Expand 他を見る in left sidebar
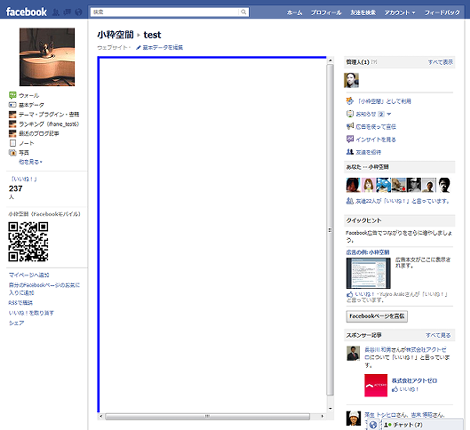470x430 pixels. click(x=30, y=162)
